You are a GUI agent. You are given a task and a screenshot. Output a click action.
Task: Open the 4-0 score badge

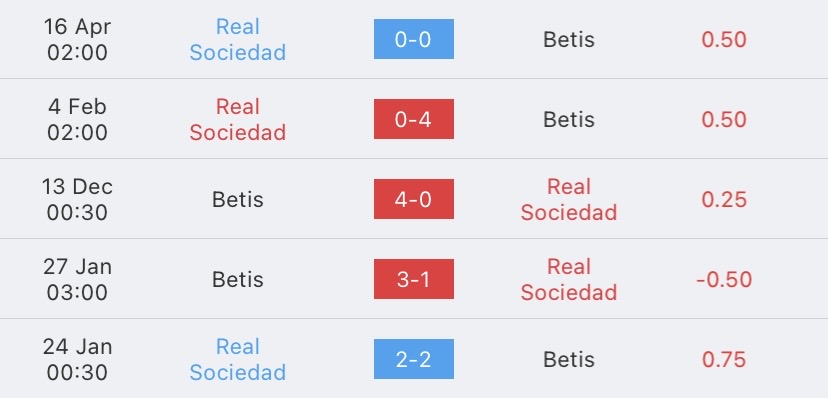(413, 199)
